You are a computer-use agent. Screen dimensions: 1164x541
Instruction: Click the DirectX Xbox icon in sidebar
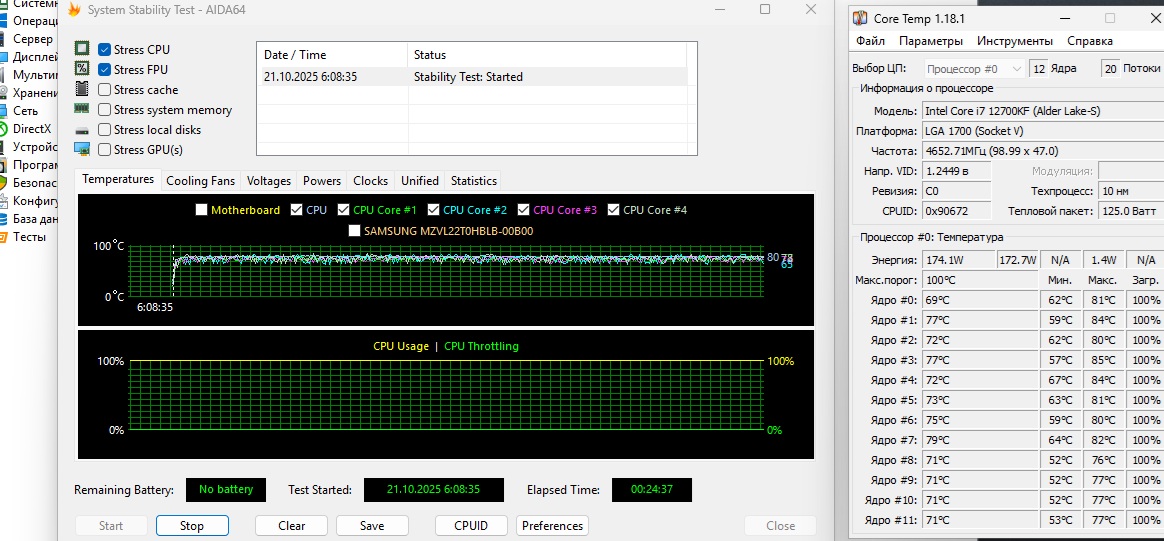click(2, 128)
